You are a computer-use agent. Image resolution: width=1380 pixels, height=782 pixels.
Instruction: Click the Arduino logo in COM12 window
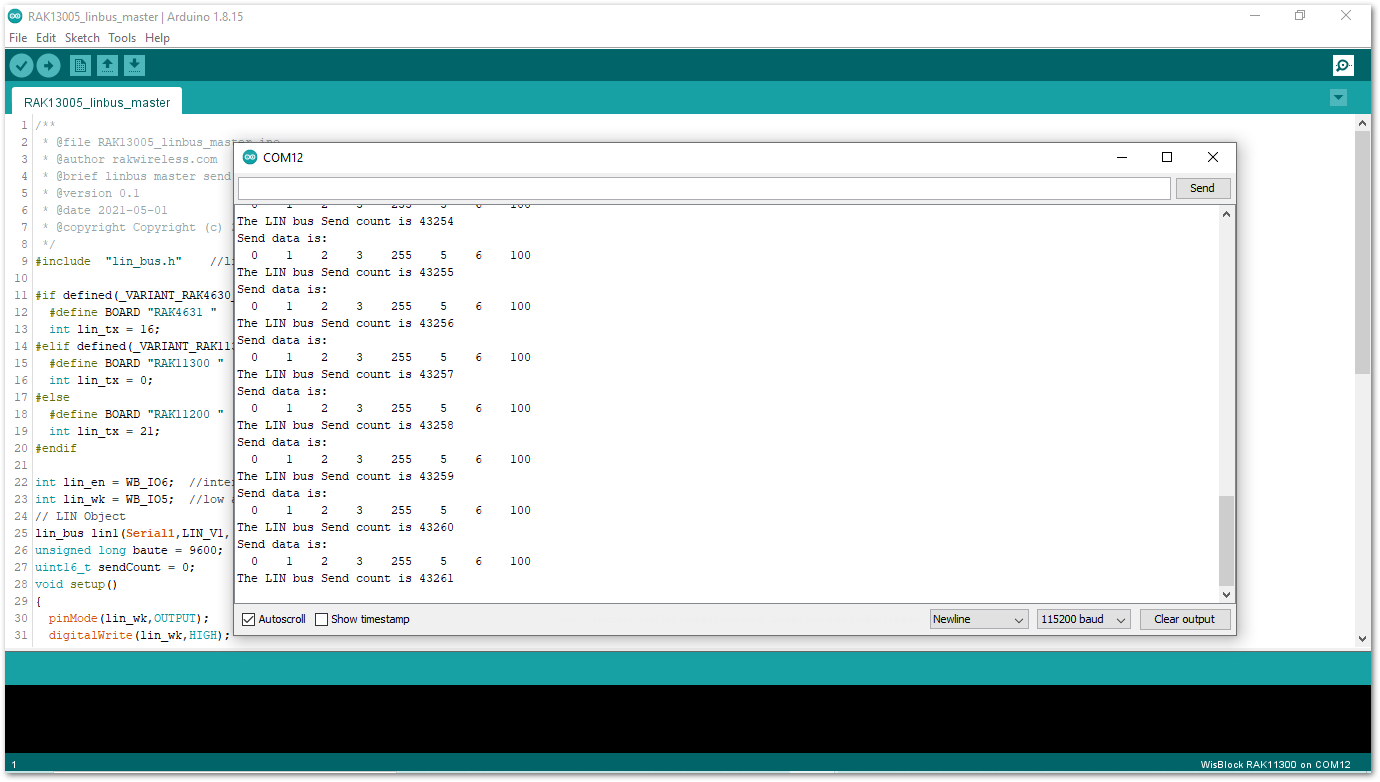point(250,157)
